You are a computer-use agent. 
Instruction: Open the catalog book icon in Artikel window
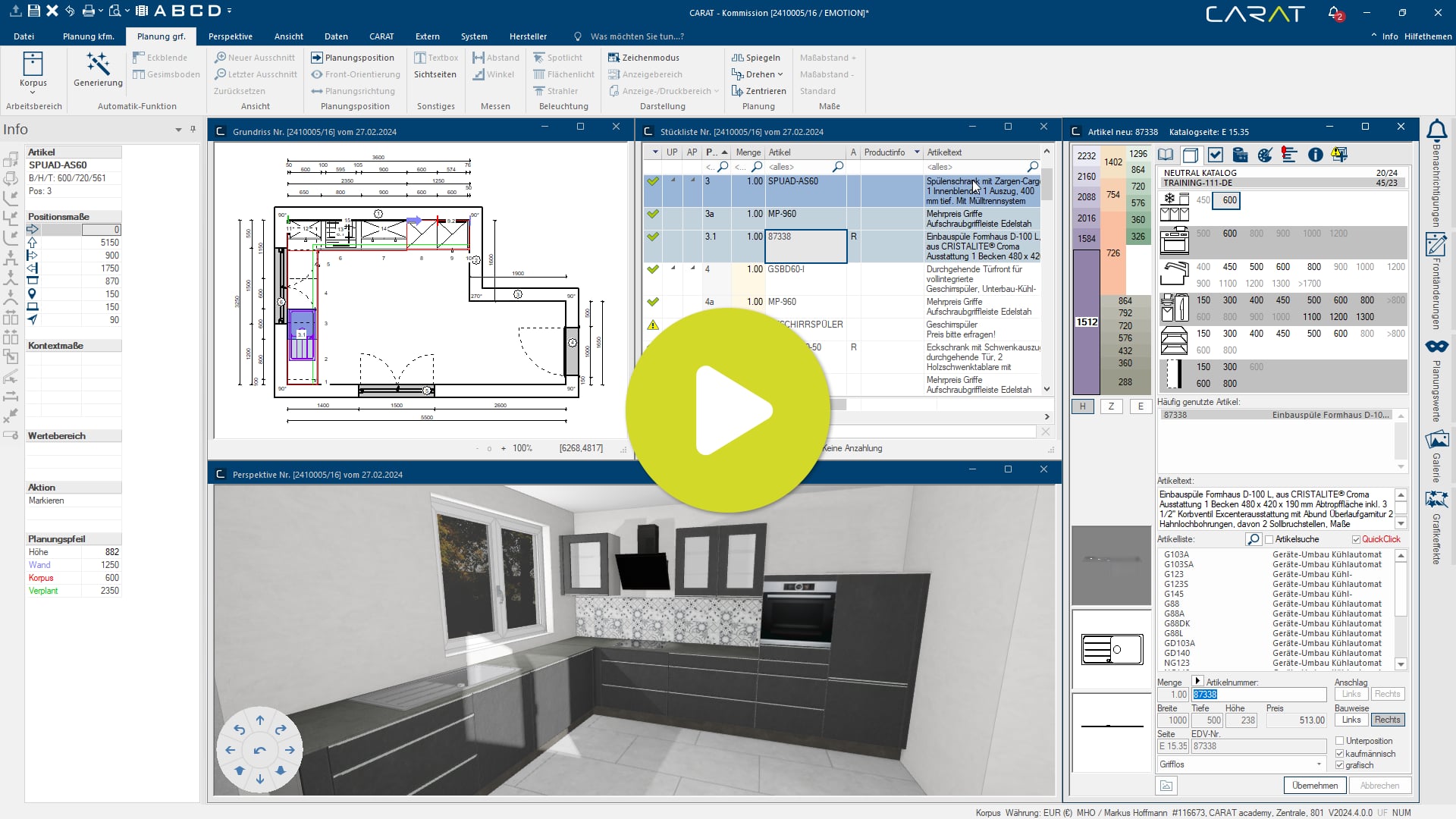[x=1166, y=155]
